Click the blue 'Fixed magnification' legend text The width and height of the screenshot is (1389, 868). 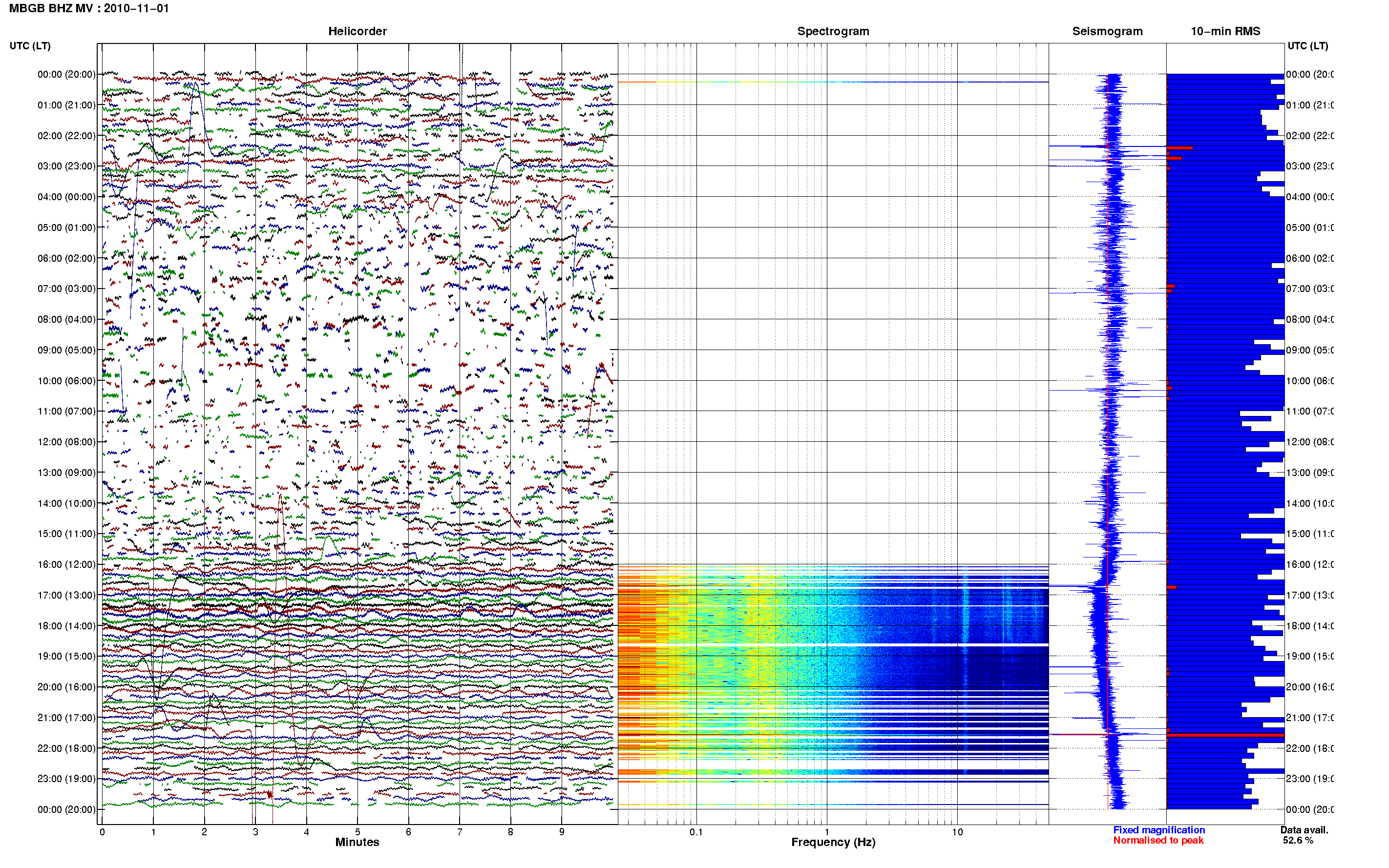1159,830
